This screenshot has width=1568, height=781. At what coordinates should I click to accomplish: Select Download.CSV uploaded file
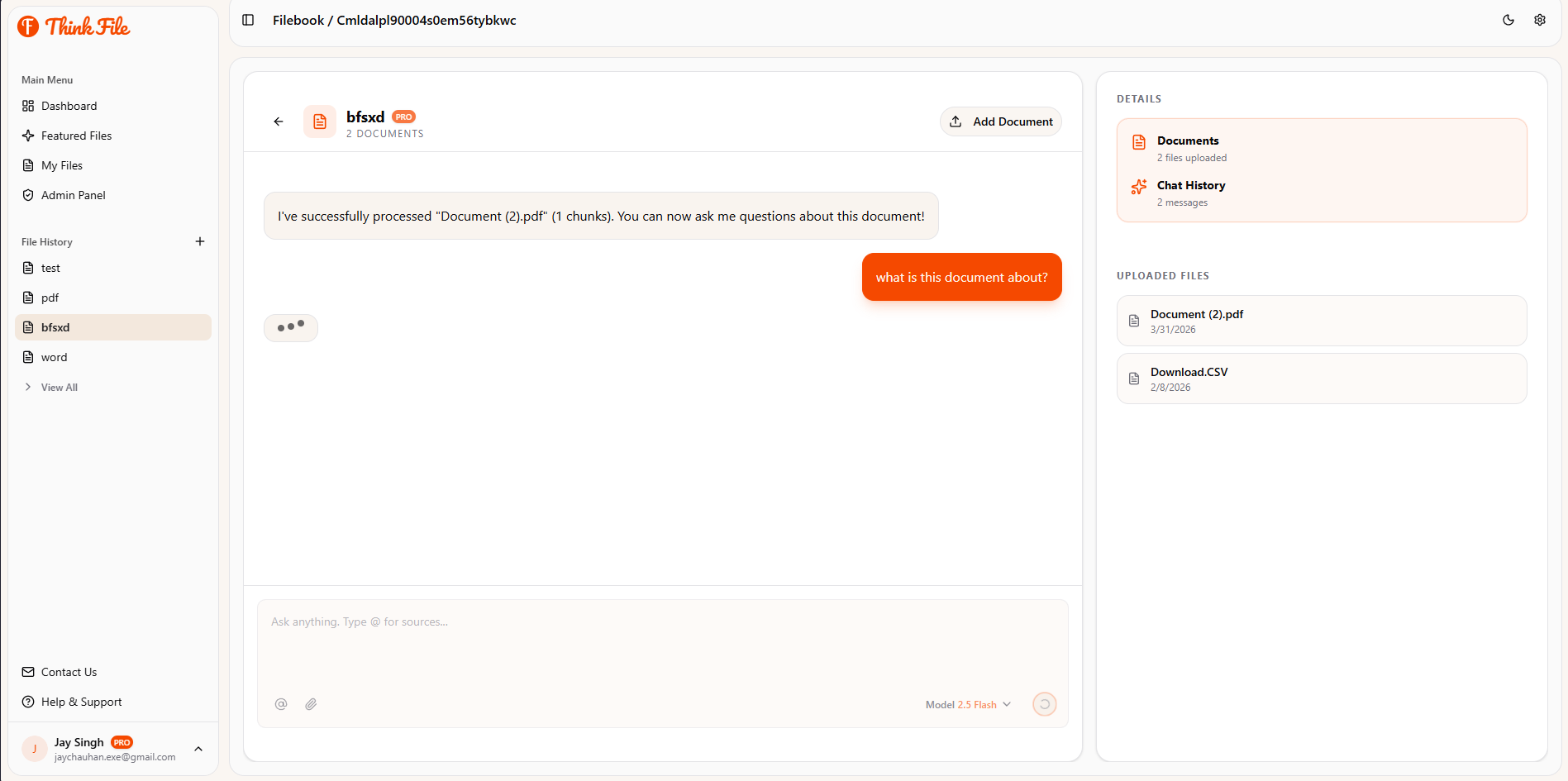tap(1322, 379)
